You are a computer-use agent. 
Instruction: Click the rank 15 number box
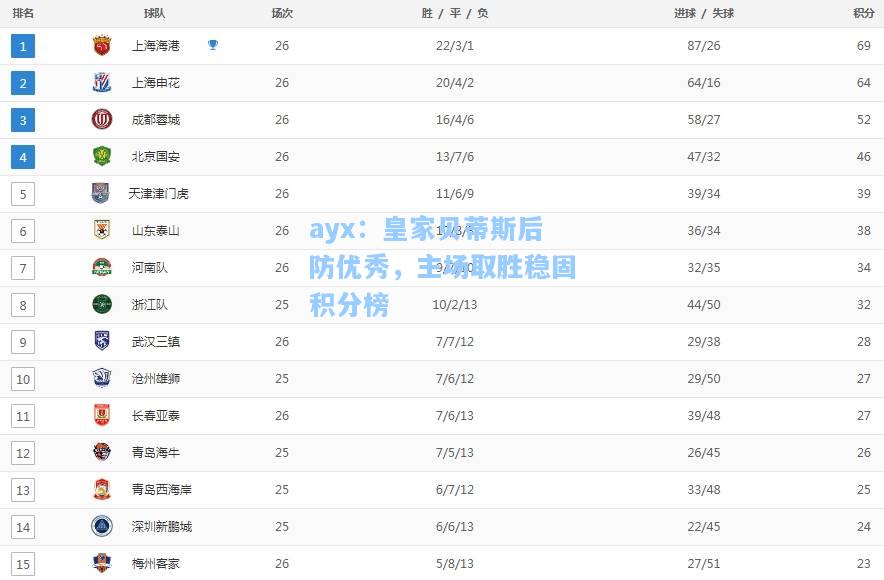tap(23, 564)
